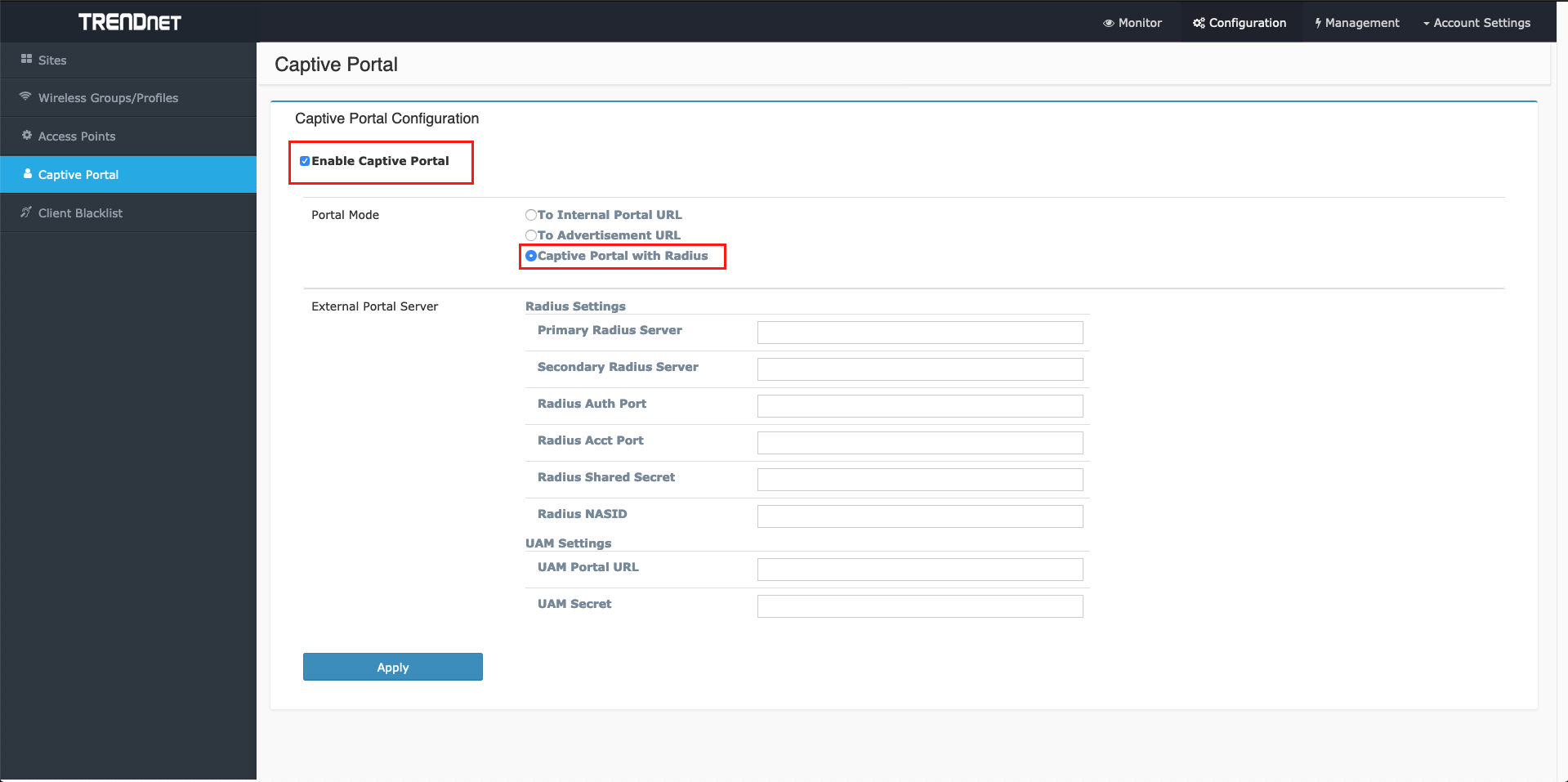Viewport: 1568px width, 782px height.
Task: Select To Internal Portal URL mode
Action: 531,215
